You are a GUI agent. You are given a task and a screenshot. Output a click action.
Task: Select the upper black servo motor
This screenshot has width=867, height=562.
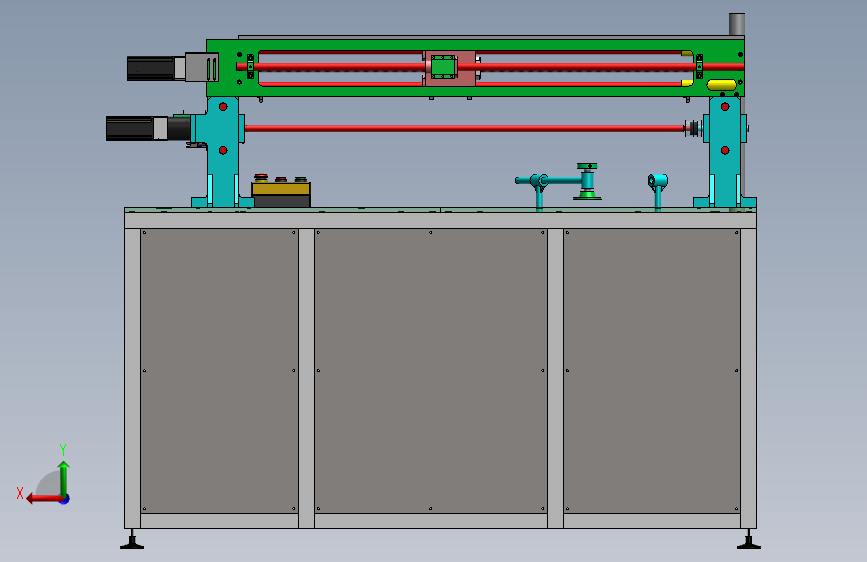[151, 69]
